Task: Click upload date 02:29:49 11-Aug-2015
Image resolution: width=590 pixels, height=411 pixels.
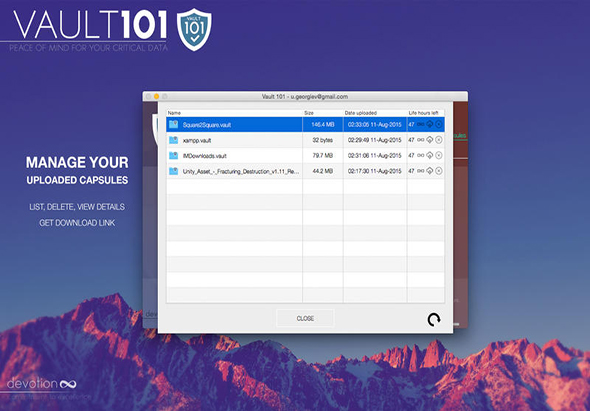Action: (x=374, y=140)
